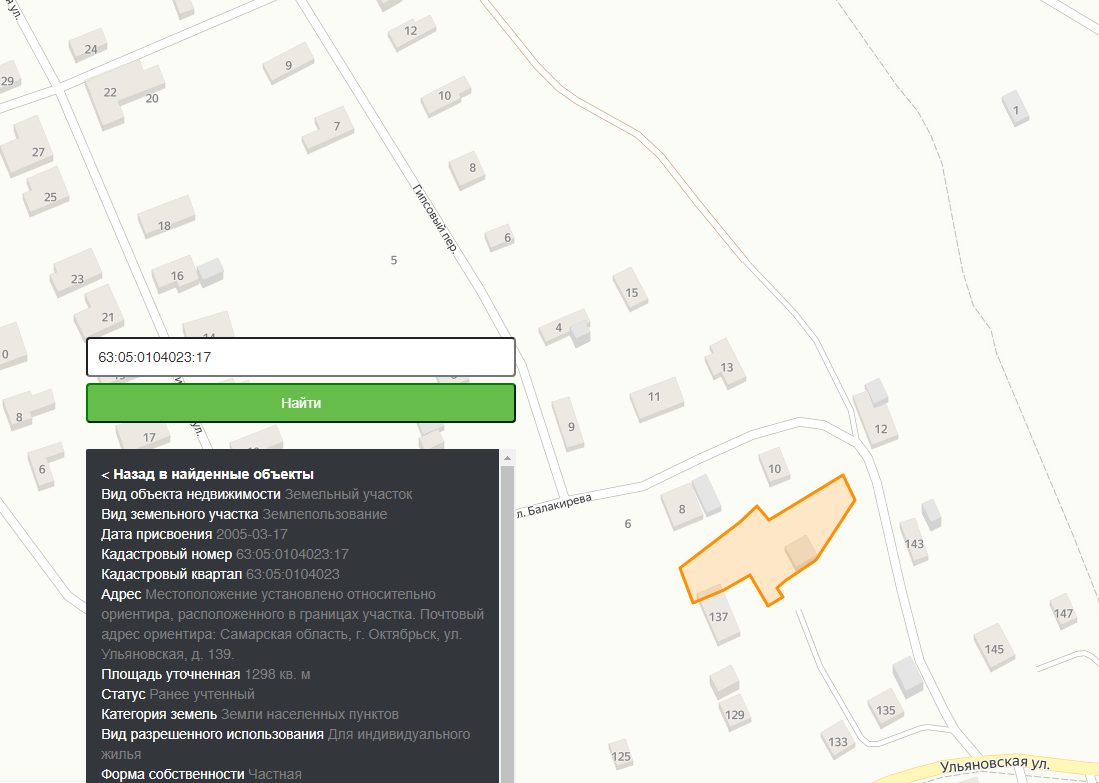Image resolution: width=1099 pixels, height=783 pixels.
Task: Click the Гипсовый пер. street label
Action: pos(435,219)
